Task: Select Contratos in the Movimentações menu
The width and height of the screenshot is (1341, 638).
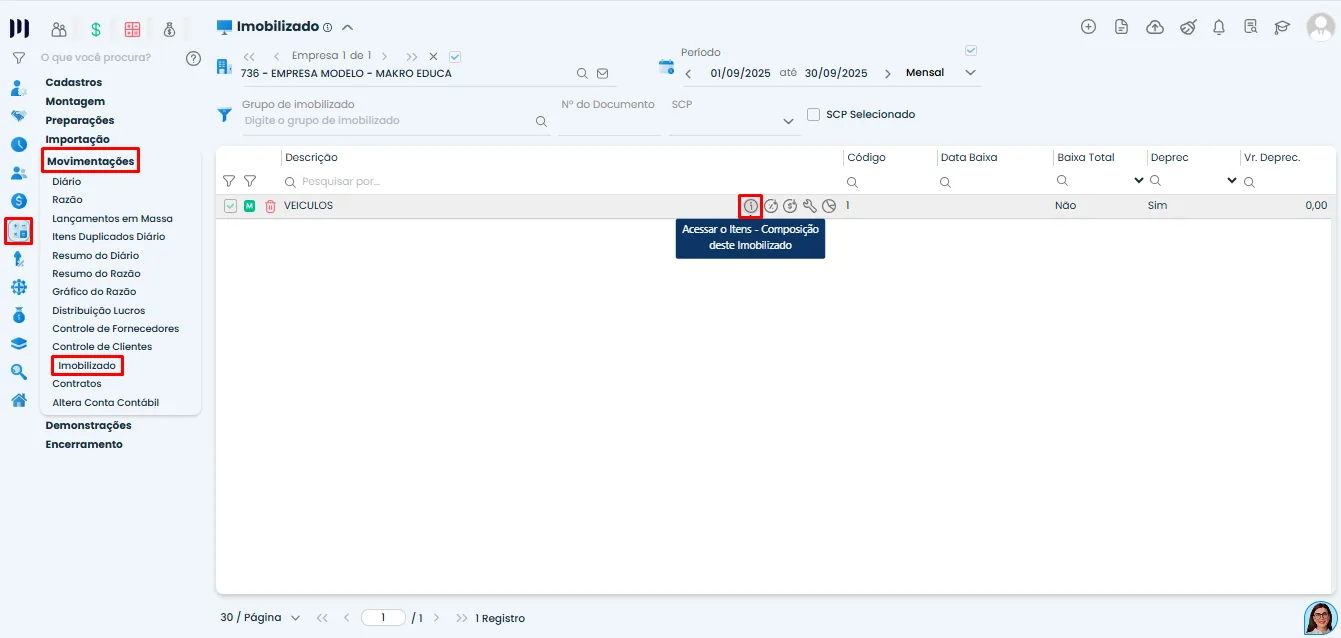Action: 76,383
